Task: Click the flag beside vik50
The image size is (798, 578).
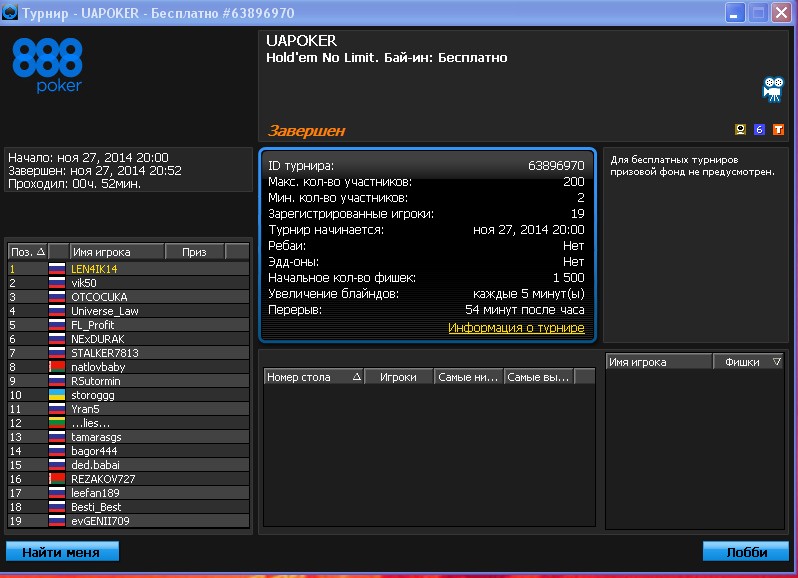Action: point(57,282)
